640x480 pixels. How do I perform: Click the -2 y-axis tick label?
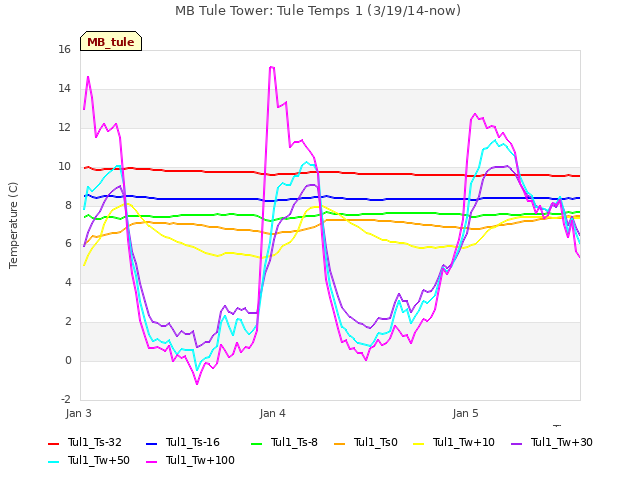tap(66, 399)
